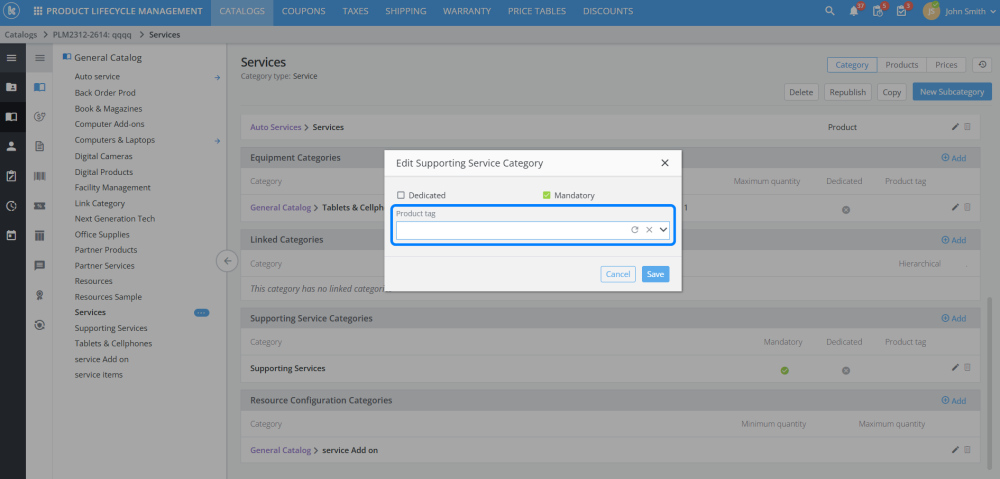
Task: Expand the Computers & Laptops category arrow
Action: pyautogui.click(x=218, y=140)
